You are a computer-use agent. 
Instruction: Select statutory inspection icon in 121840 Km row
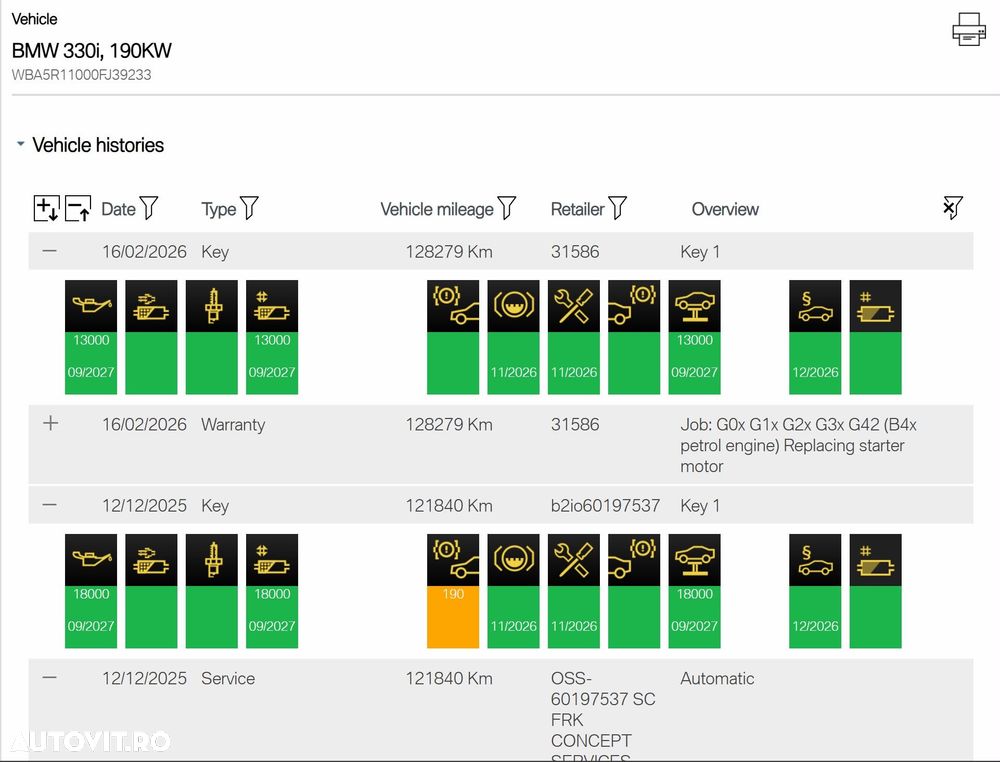tap(815, 560)
